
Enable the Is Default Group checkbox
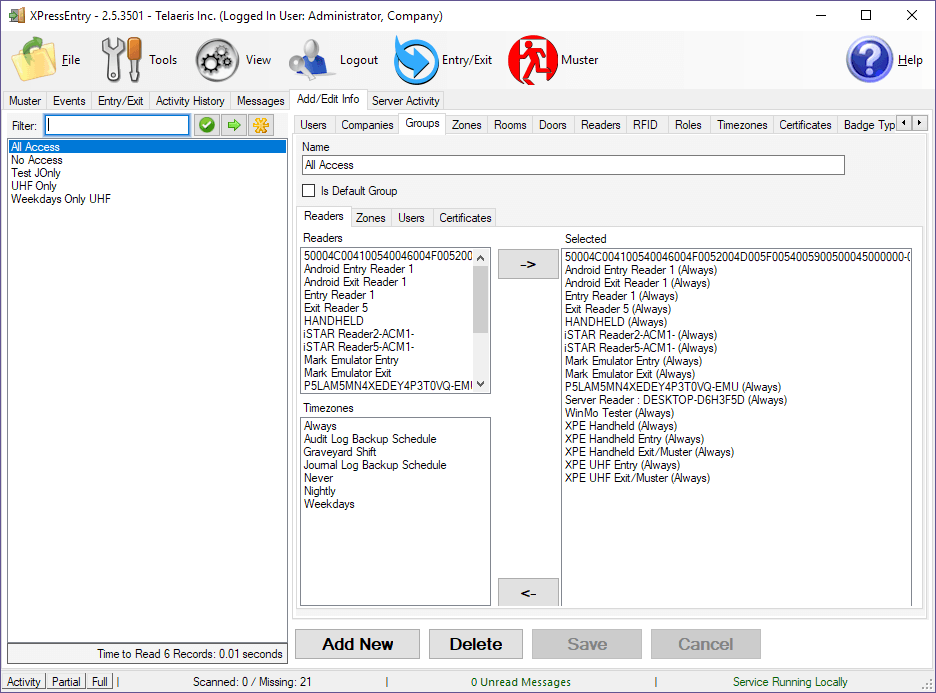(309, 191)
